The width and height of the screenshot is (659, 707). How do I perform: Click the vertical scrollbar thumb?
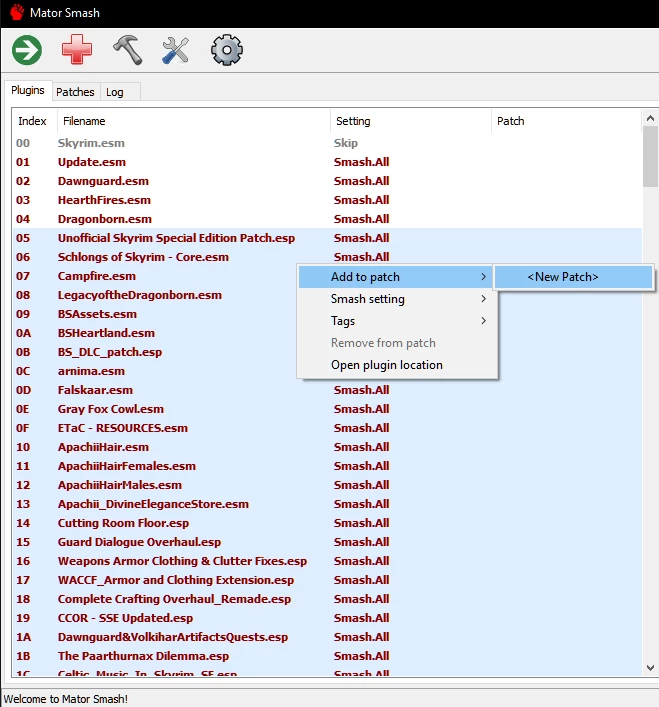pyautogui.click(x=650, y=156)
